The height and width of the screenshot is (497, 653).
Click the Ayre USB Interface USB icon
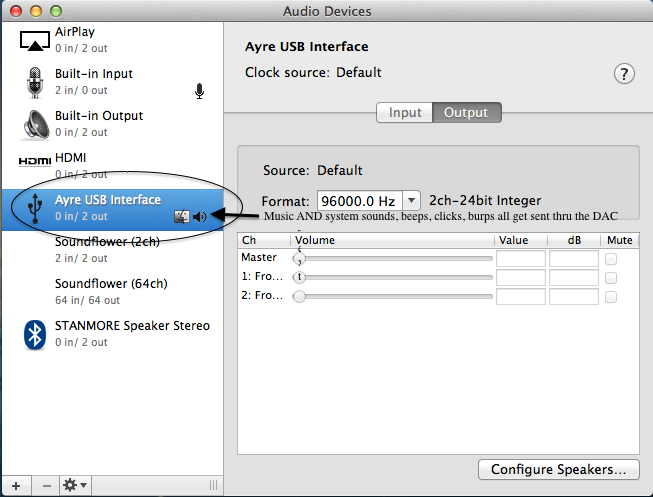[x=34, y=208]
